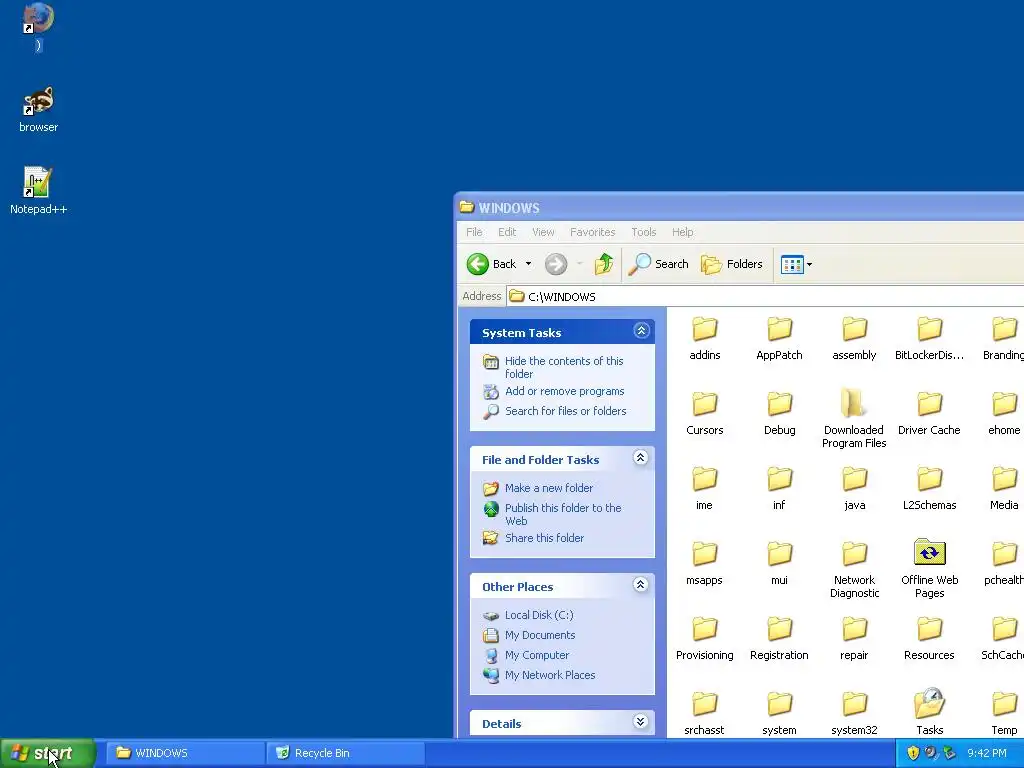Open the Help menu

682,232
